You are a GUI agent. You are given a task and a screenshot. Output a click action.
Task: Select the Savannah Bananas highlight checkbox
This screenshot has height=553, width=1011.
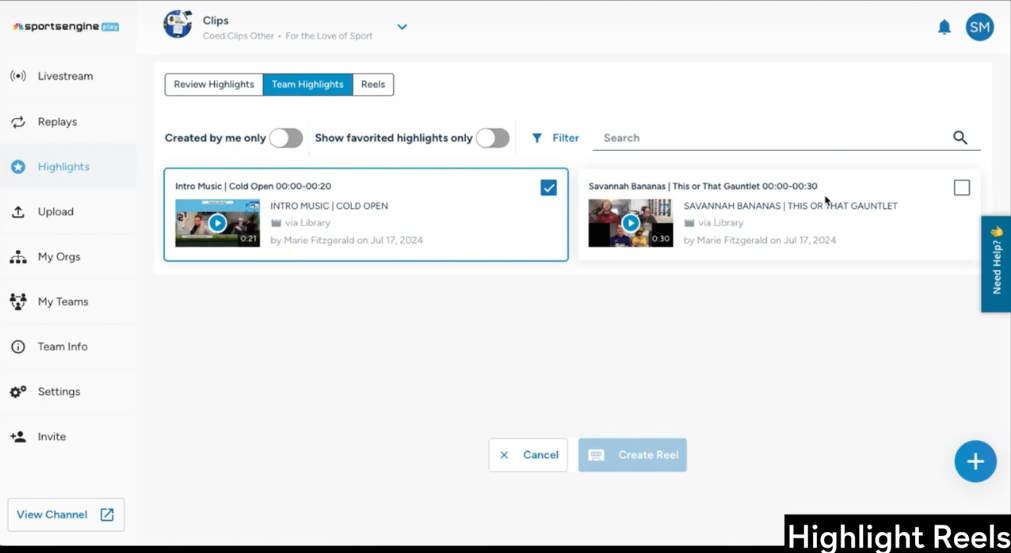pos(961,187)
